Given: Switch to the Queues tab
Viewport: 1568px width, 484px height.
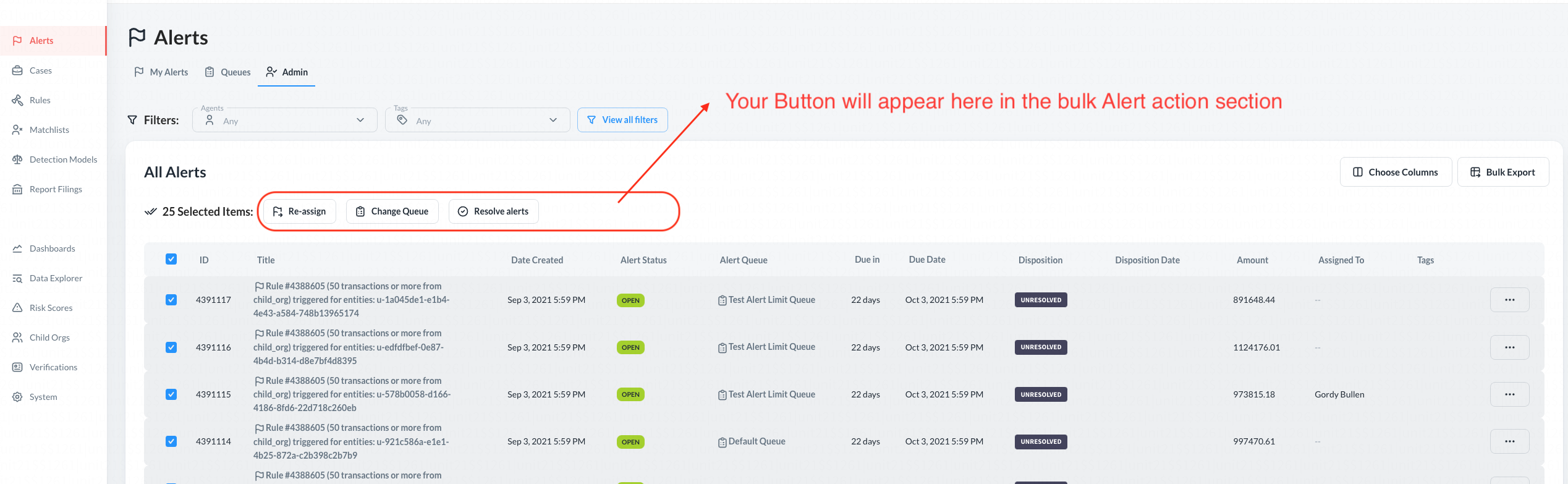Looking at the screenshot, I should pos(228,72).
